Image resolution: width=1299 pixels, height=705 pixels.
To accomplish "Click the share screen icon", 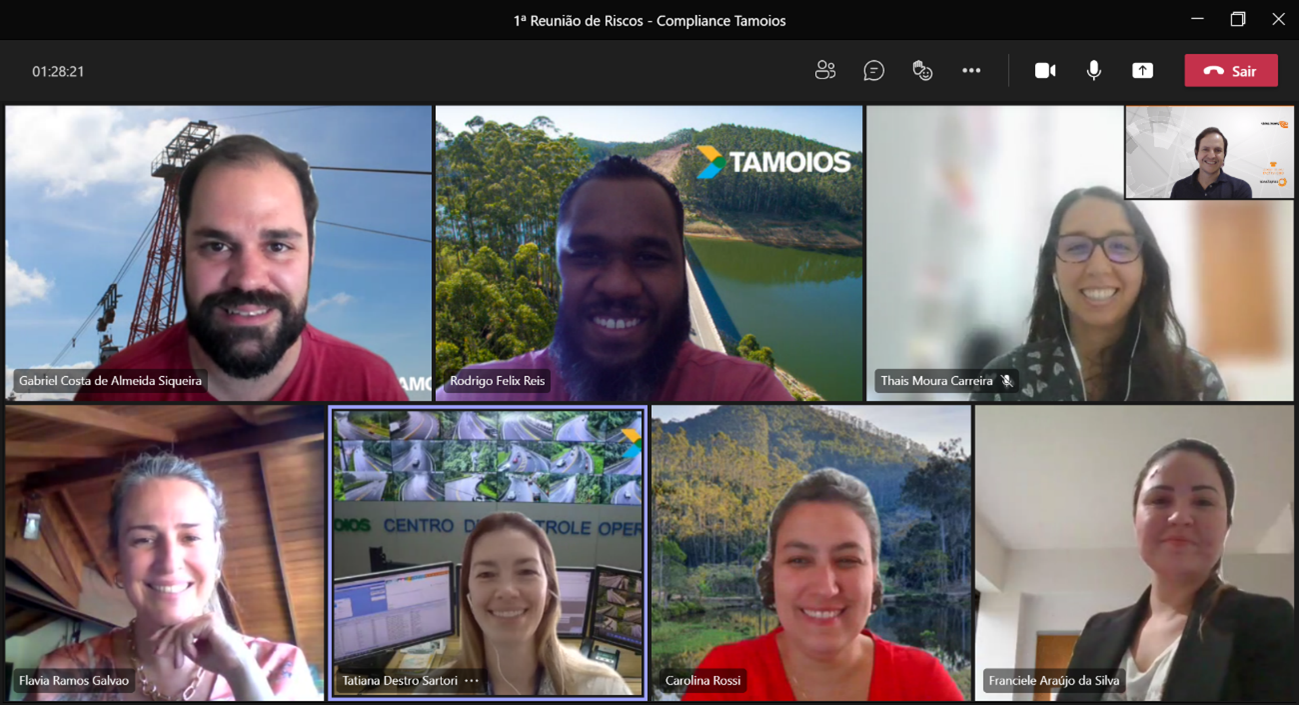I will point(1142,70).
